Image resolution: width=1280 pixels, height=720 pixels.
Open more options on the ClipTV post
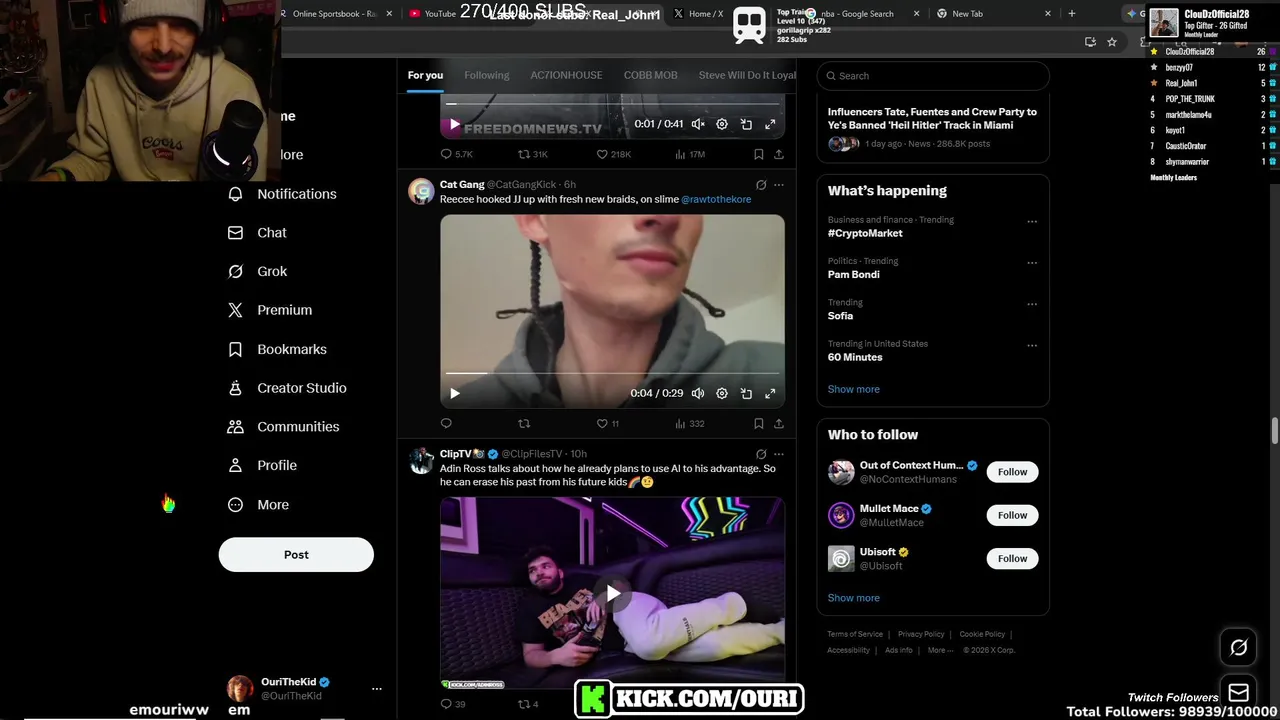(x=779, y=454)
